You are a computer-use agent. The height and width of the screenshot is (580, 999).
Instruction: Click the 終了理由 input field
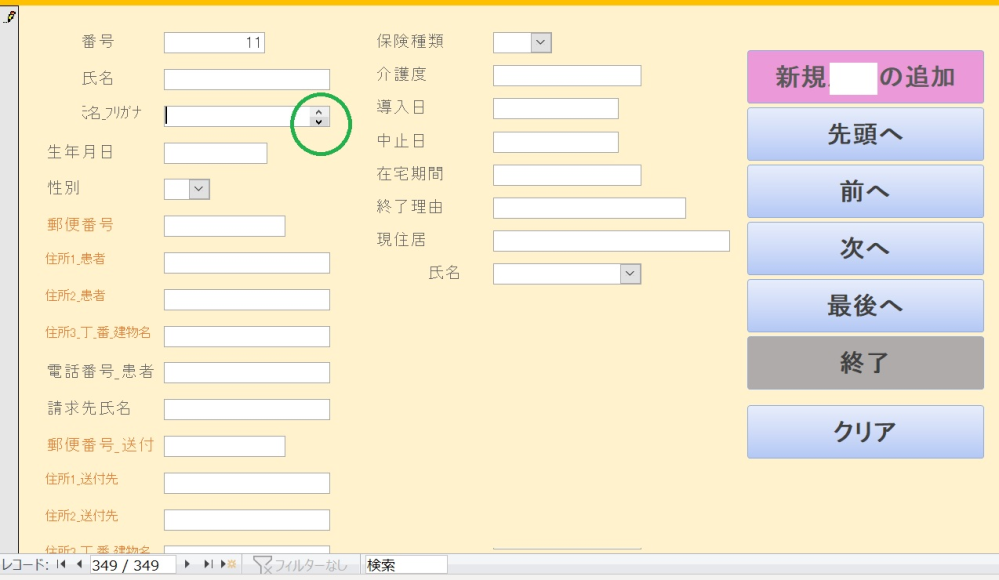click(x=589, y=208)
